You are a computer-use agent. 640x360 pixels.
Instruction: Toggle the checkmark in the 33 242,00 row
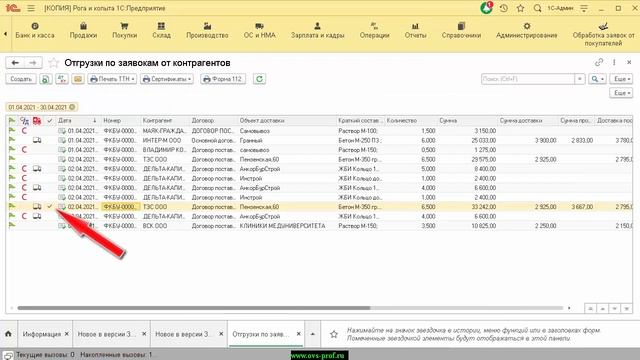click(x=50, y=207)
